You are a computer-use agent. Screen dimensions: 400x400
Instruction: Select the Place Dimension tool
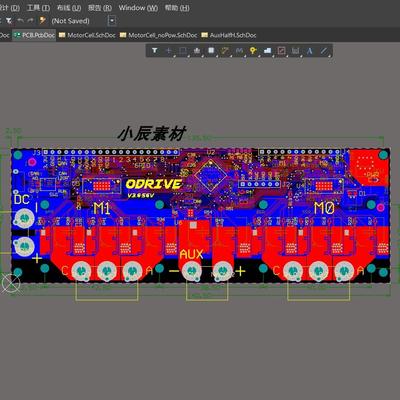pyautogui.click(x=295, y=51)
